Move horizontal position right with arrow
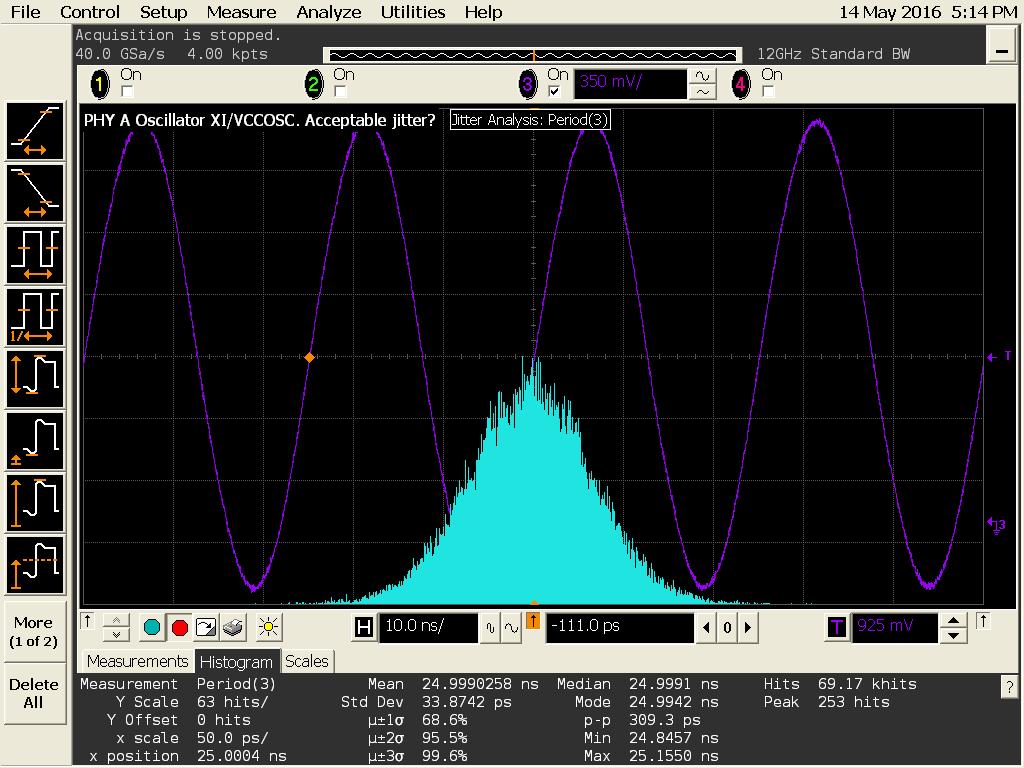The width and height of the screenshot is (1024, 768). click(748, 628)
